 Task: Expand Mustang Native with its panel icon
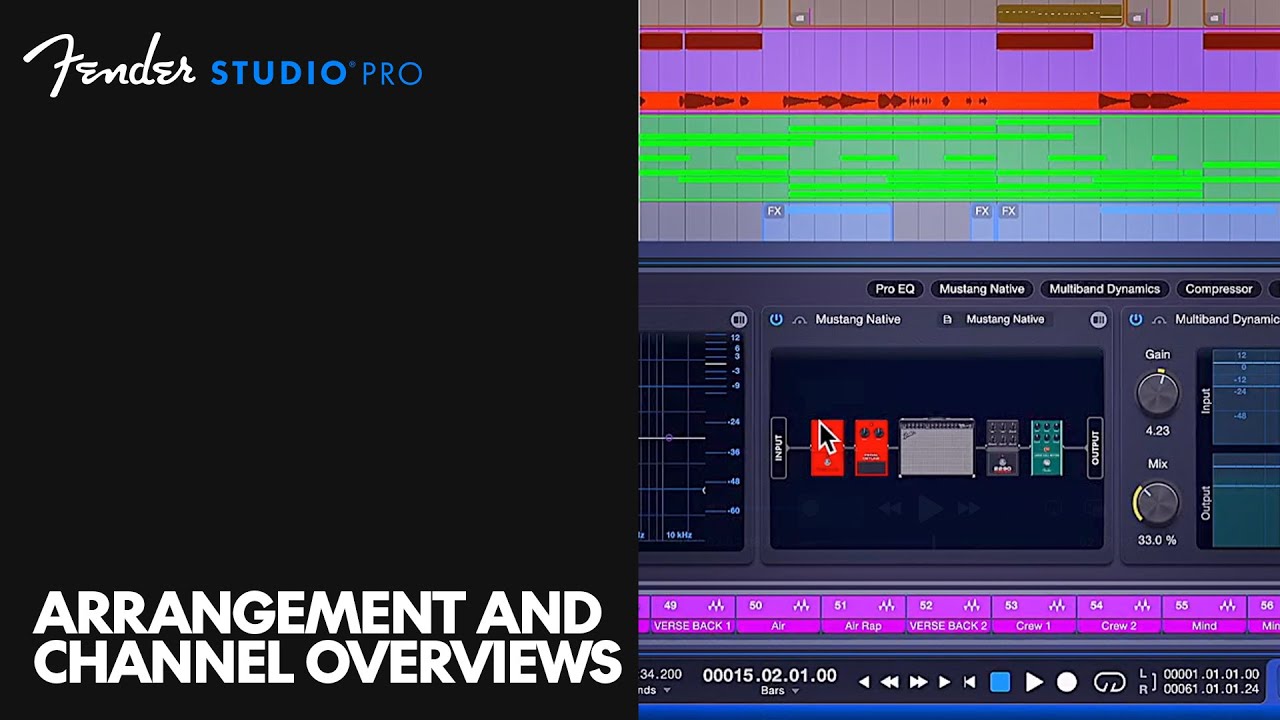(x=1098, y=320)
